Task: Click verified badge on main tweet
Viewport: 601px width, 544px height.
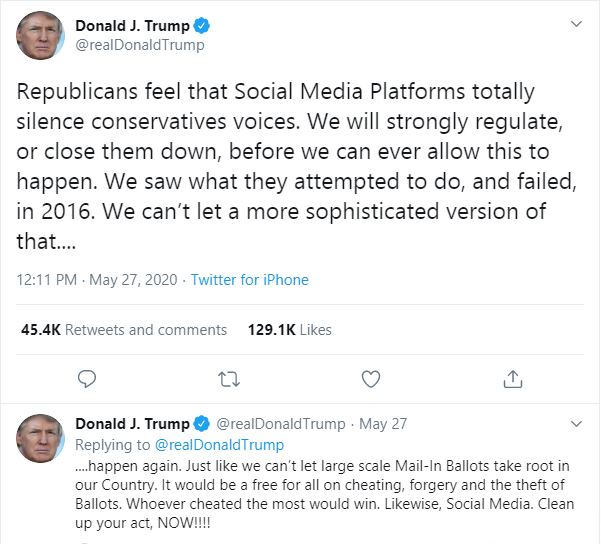Action: click(203, 25)
